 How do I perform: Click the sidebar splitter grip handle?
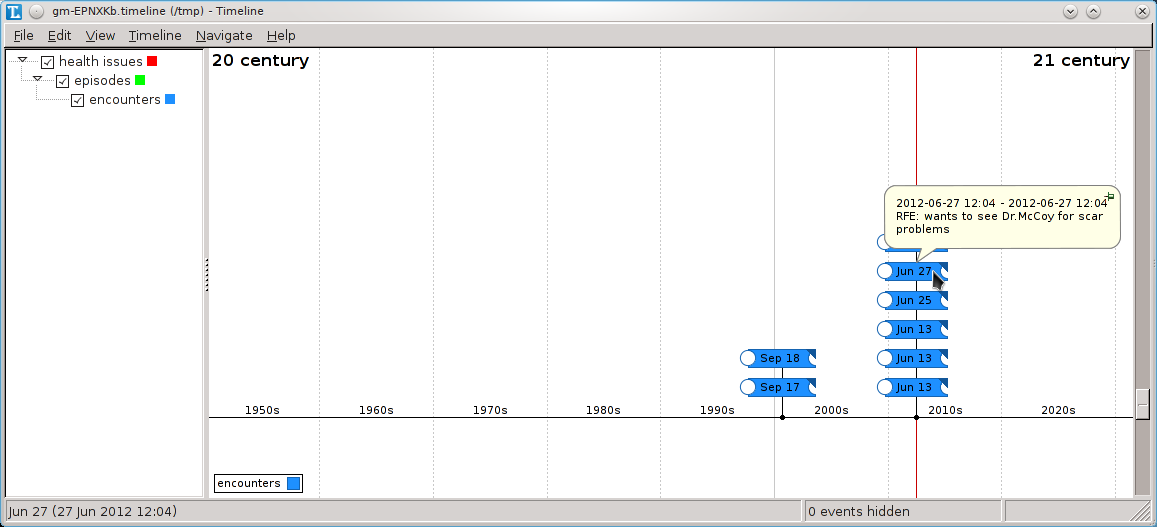207,275
